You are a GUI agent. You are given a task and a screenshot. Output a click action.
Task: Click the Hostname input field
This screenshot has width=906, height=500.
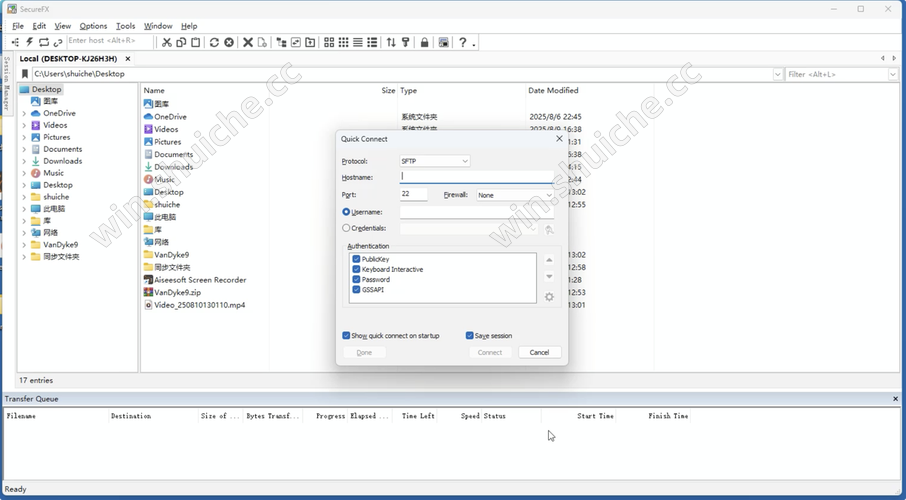click(x=477, y=177)
